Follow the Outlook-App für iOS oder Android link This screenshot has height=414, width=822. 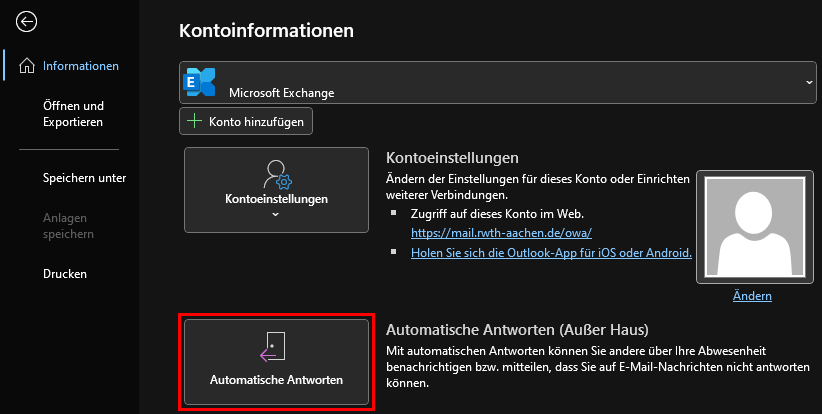click(551, 253)
